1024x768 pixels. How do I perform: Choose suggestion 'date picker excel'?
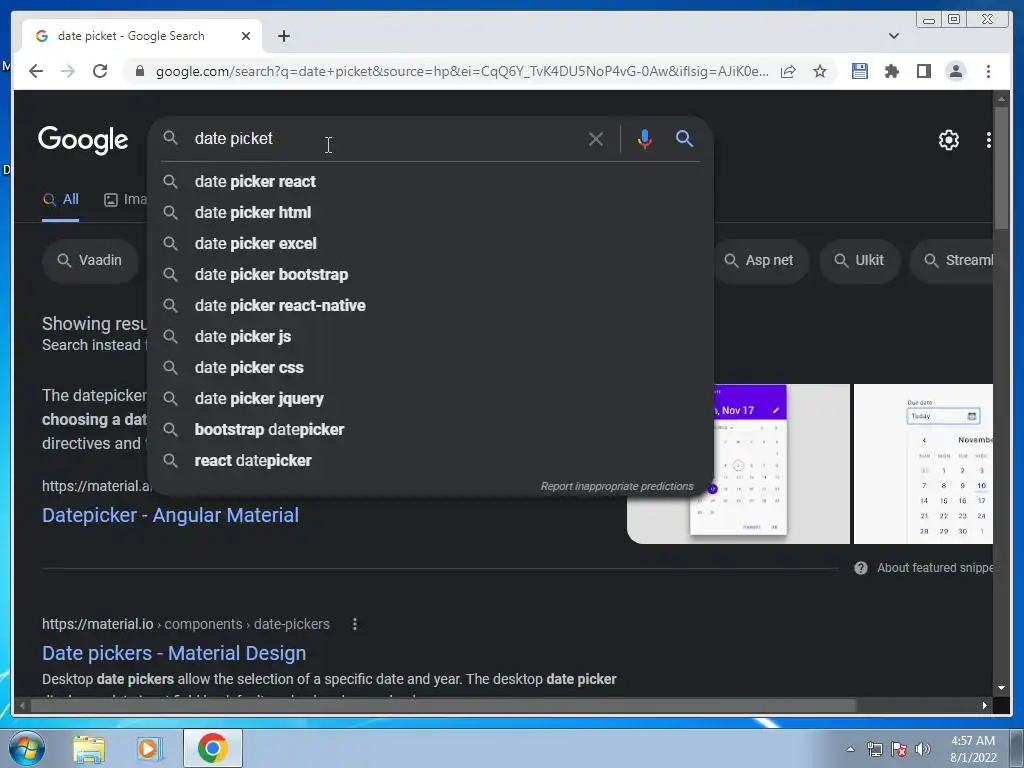point(431,244)
